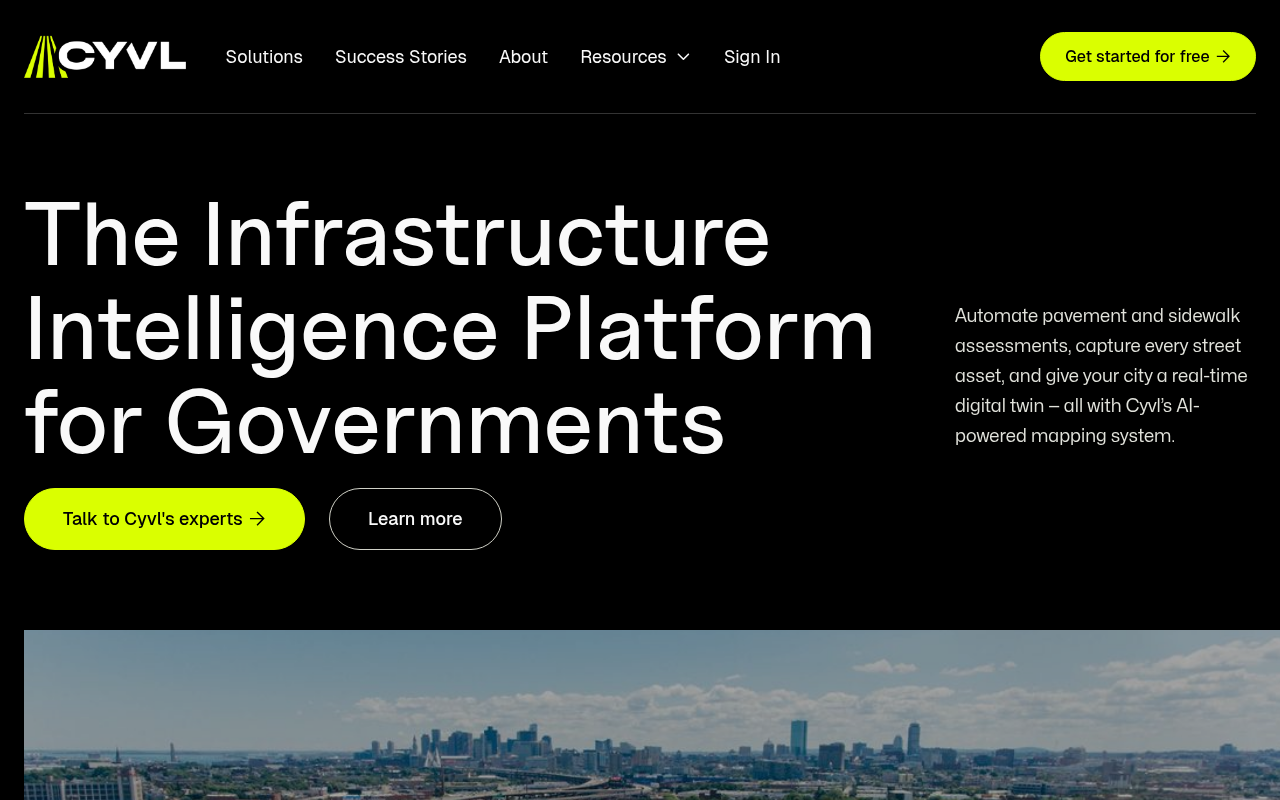Click Talk to Cyvl's experts
Image resolution: width=1280 pixels, height=800 pixels.
coord(152,518)
